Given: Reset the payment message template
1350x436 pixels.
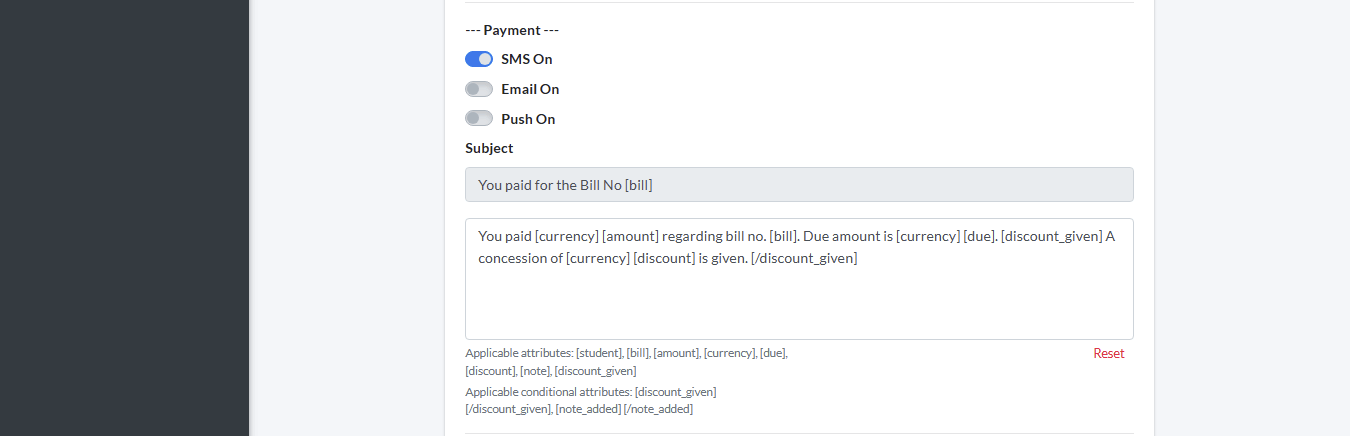Looking at the screenshot, I should 1108,353.
